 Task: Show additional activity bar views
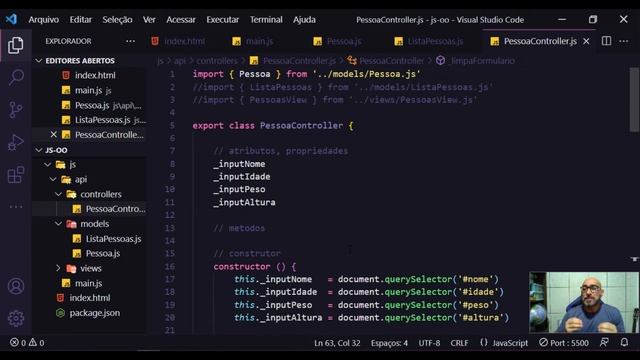point(16,207)
